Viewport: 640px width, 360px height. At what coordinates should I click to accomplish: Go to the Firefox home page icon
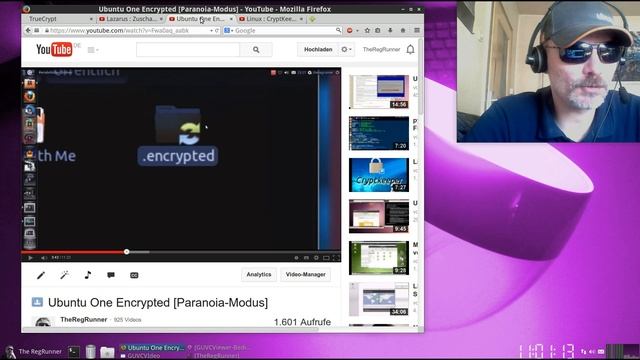[403, 30]
